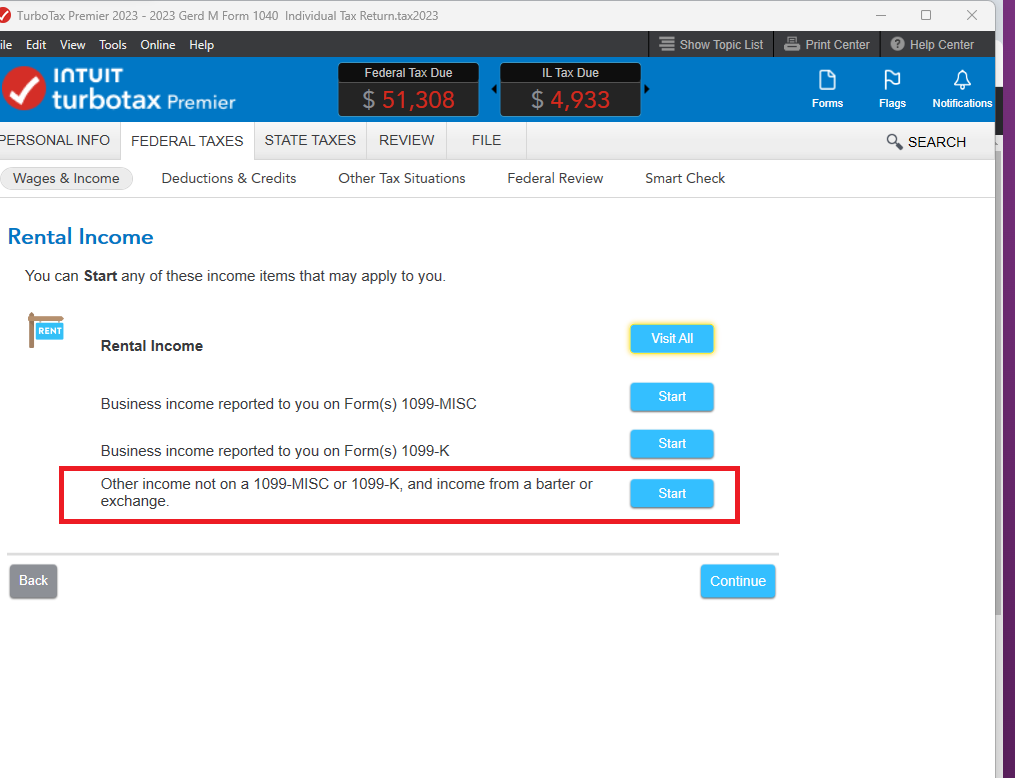The width and height of the screenshot is (1015, 778).
Task: Close the TurboTax window
Action: (x=972, y=16)
